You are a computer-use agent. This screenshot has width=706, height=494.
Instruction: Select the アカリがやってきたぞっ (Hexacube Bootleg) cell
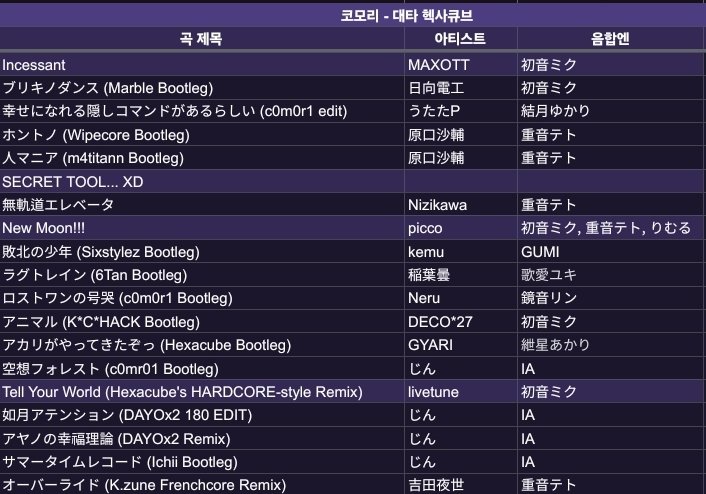click(202, 345)
